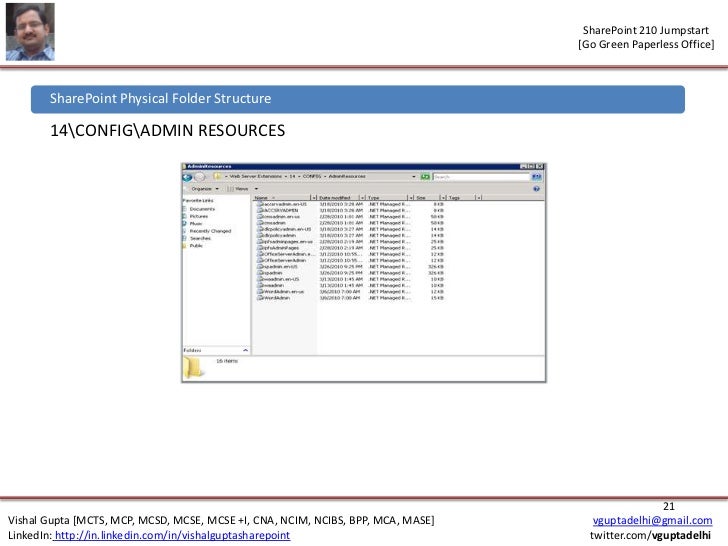This screenshot has width=728, height=546.
Task: Sort by the Date modified column header
Action: (x=338, y=198)
